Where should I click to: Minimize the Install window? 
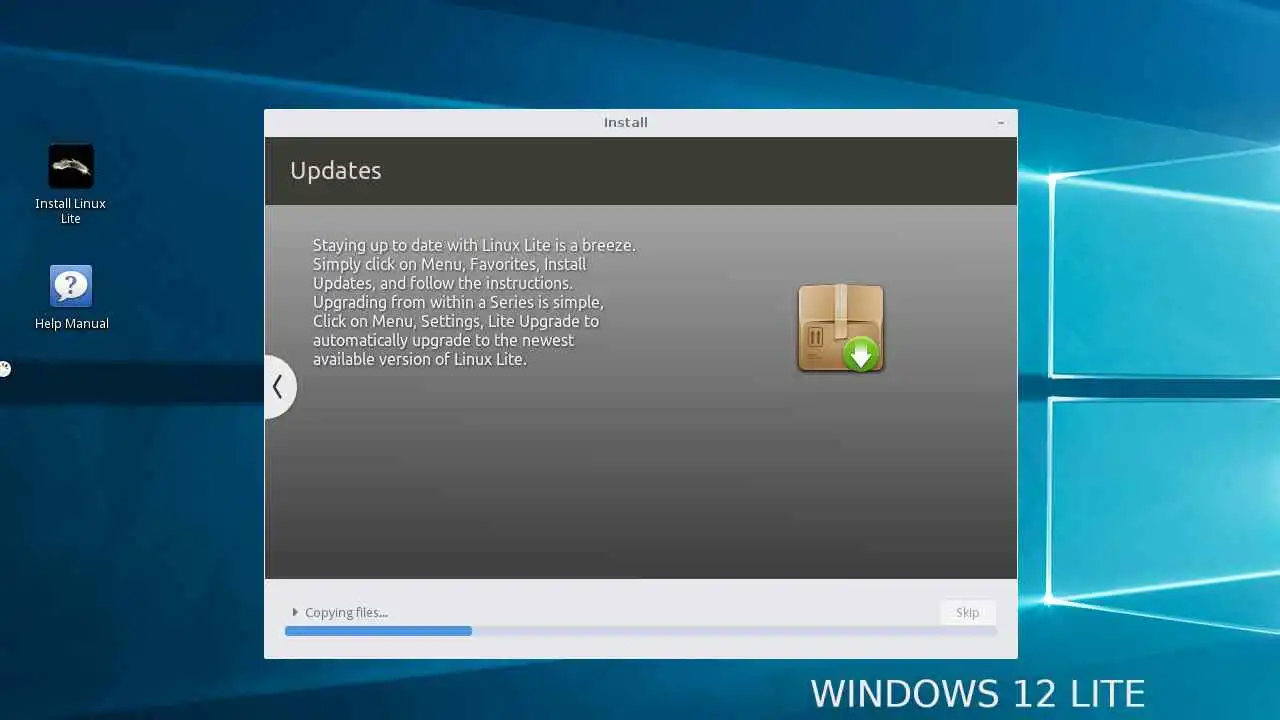[1000, 123]
